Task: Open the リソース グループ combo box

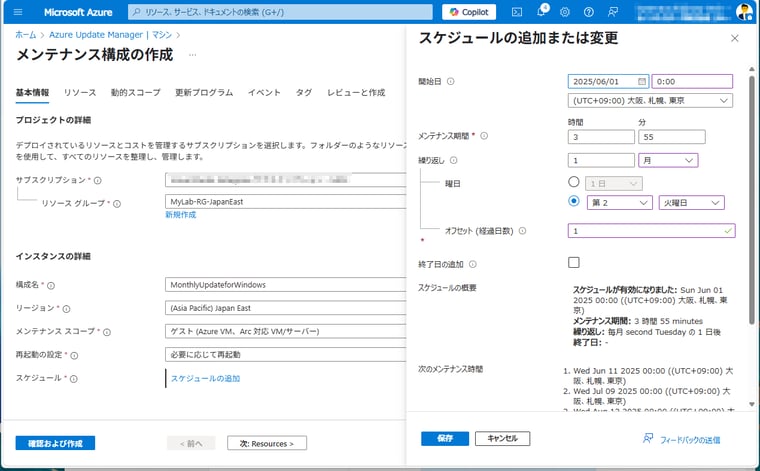Action: coord(285,202)
